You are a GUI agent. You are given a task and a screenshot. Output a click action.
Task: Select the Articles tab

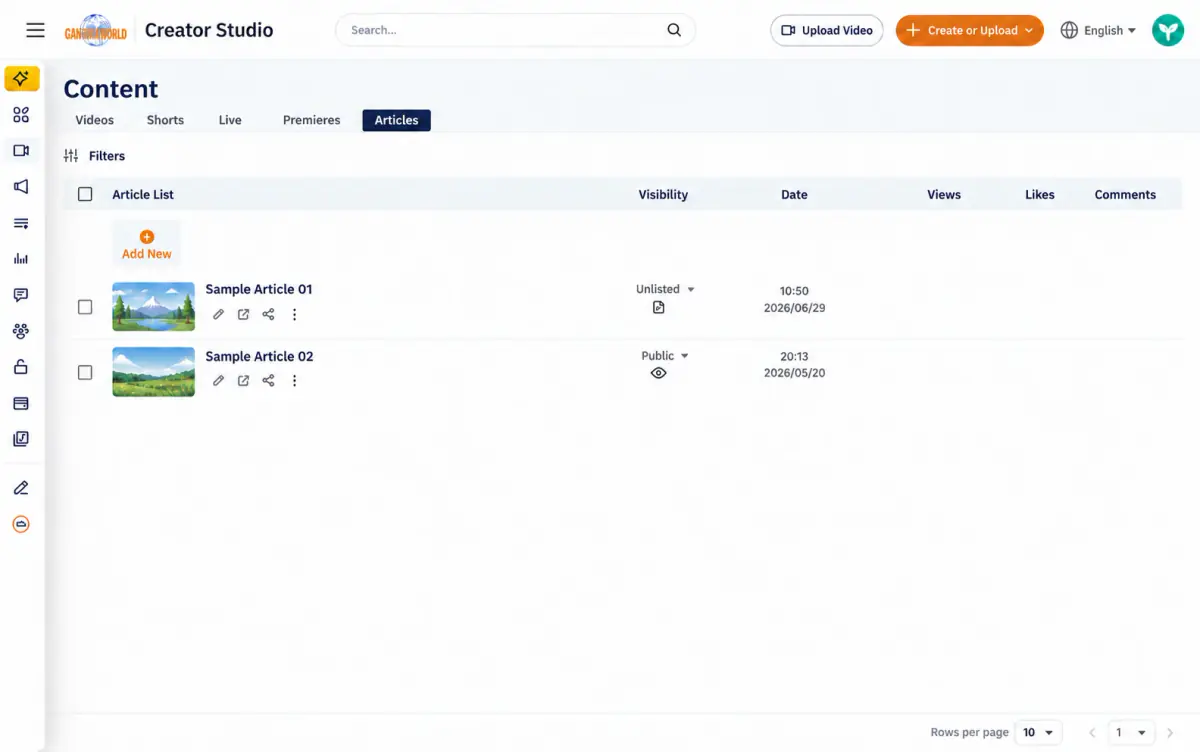pos(396,120)
